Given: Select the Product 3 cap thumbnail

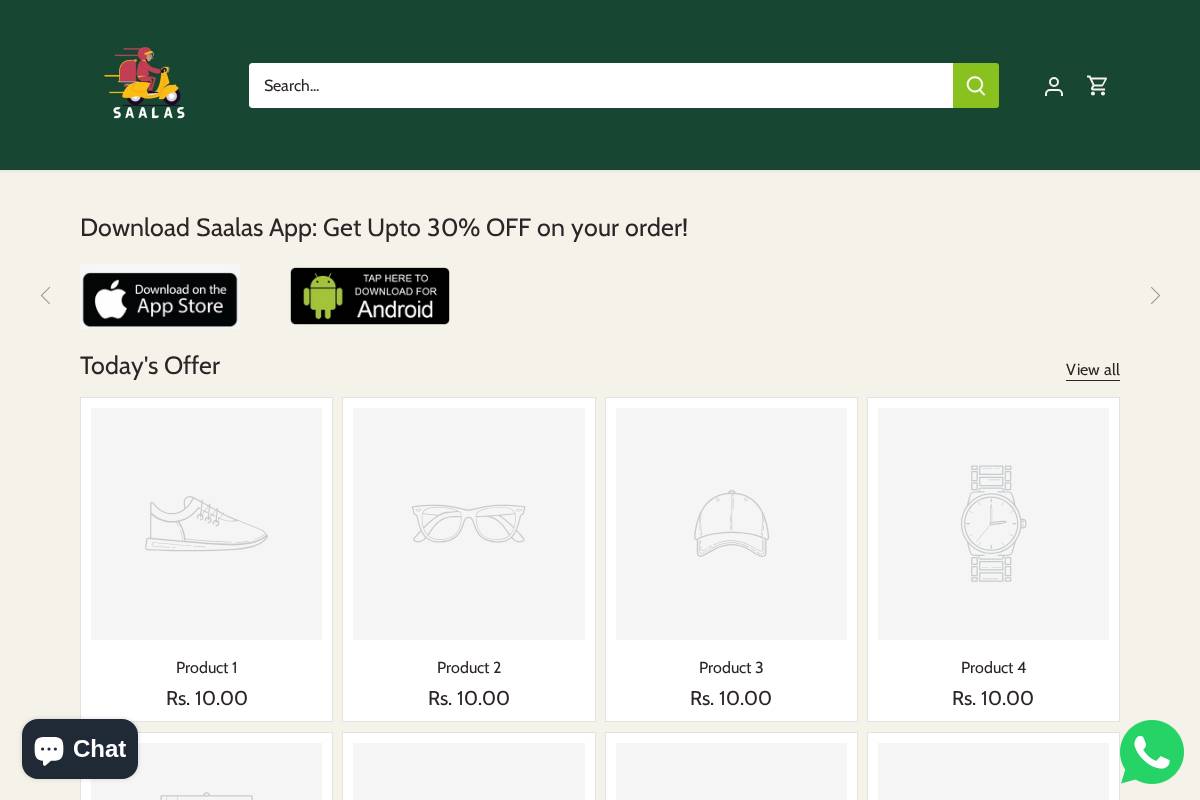Looking at the screenshot, I should click(x=731, y=524).
